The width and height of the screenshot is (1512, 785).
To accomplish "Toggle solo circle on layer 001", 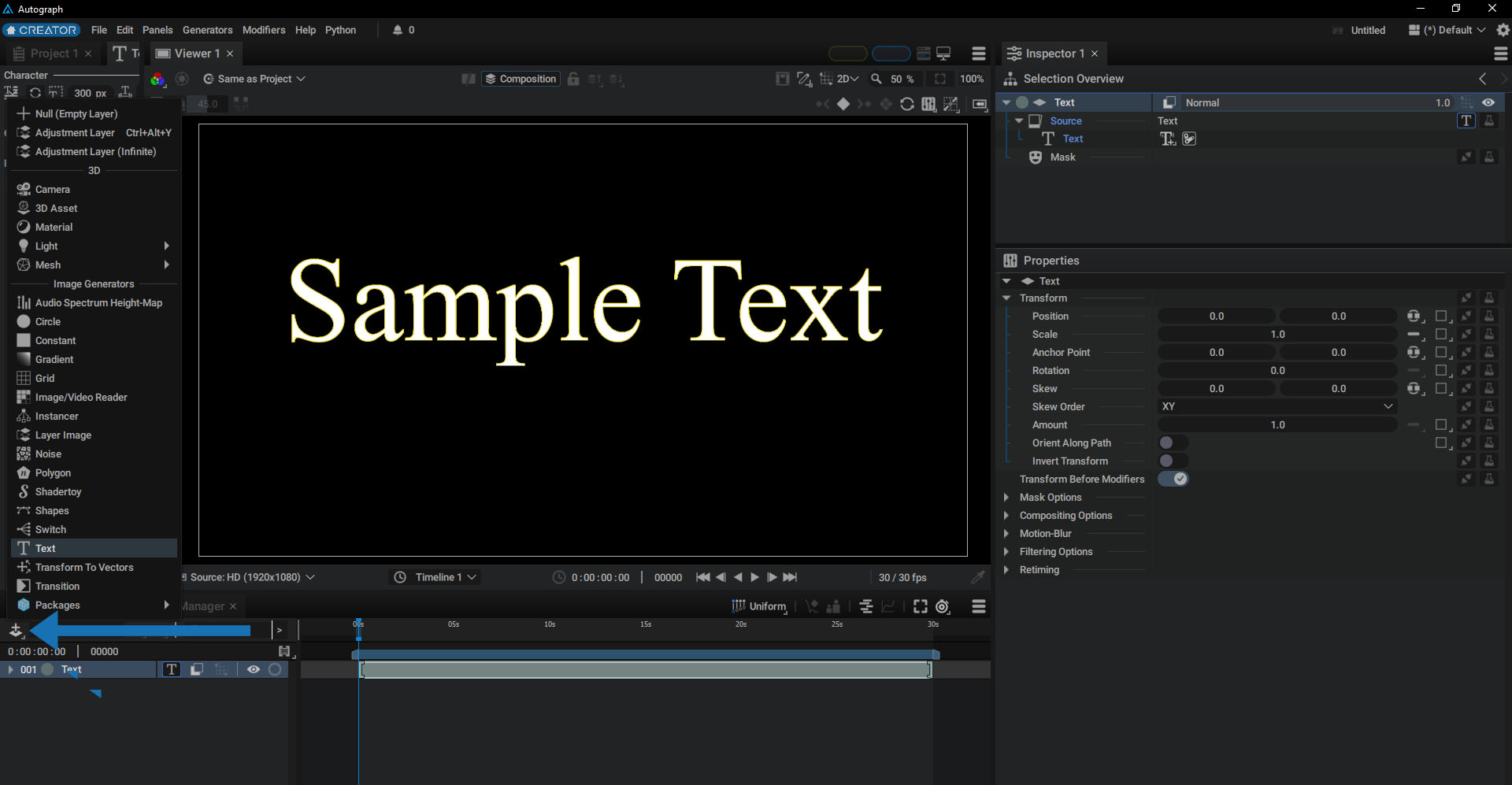I will click(x=275, y=669).
